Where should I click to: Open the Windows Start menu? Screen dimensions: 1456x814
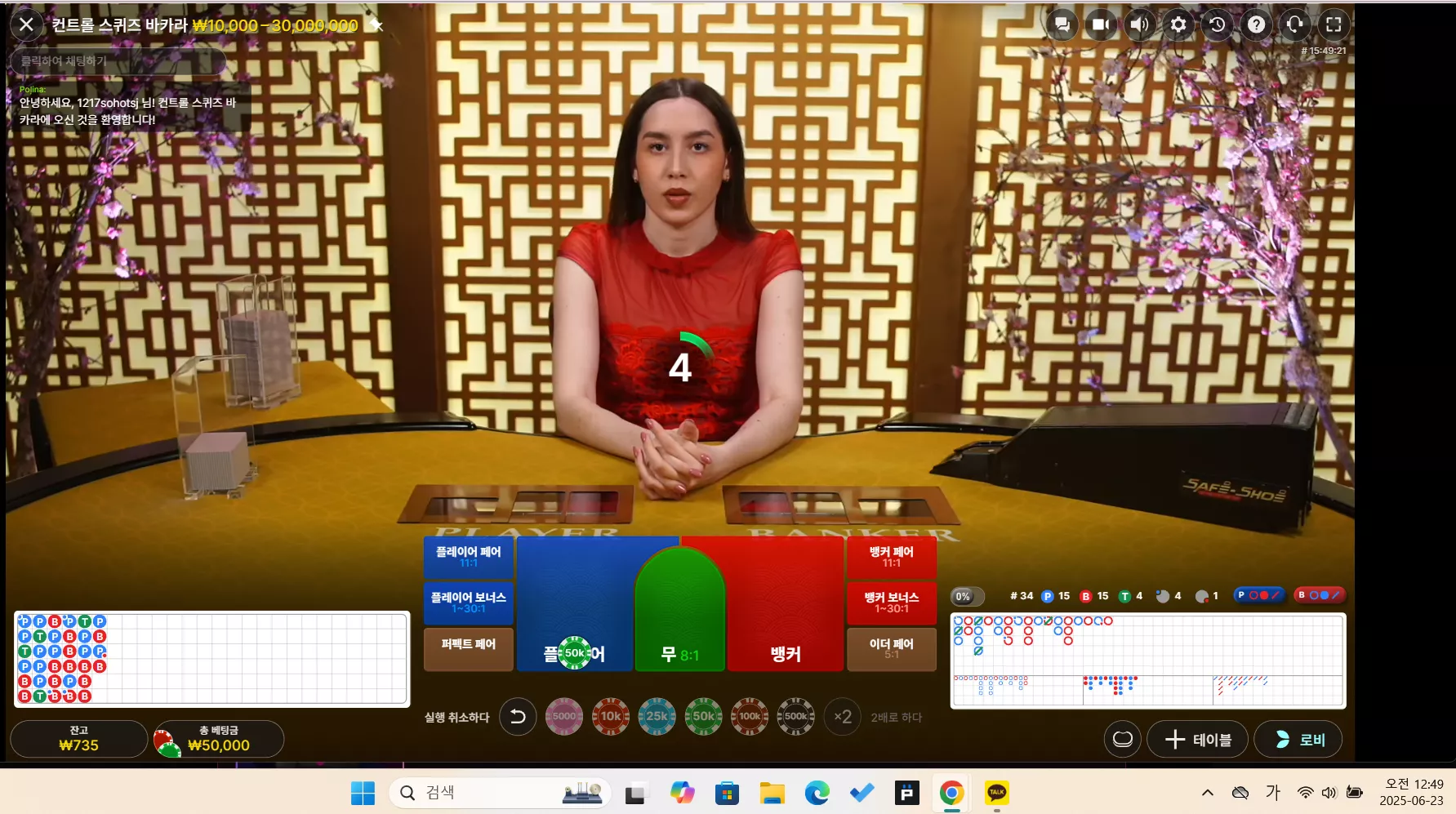[363, 793]
